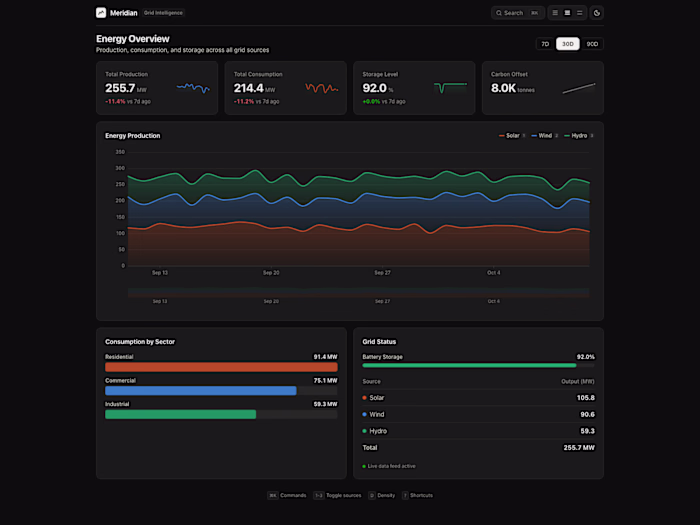The width and height of the screenshot is (700, 525).
Task: Click the Shortcuts hint in footer
Action: [417, 495]
